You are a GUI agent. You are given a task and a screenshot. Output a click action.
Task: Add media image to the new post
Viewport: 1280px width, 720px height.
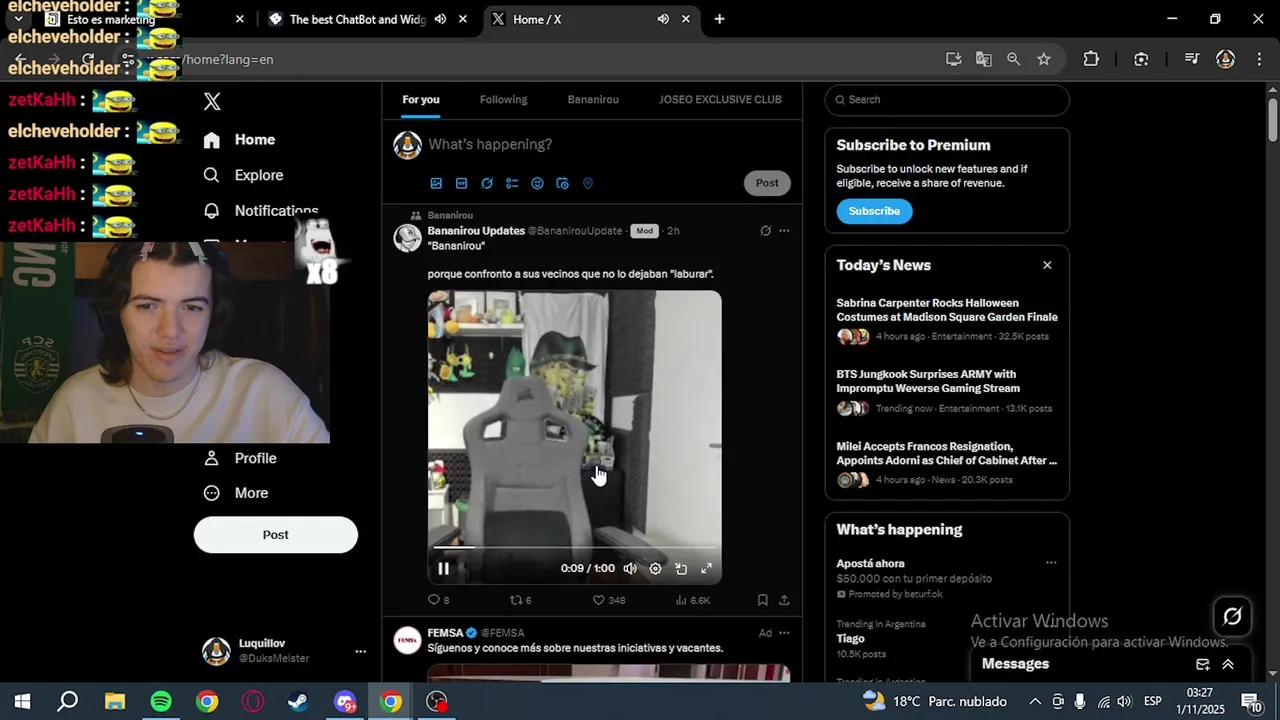[436, 184]
